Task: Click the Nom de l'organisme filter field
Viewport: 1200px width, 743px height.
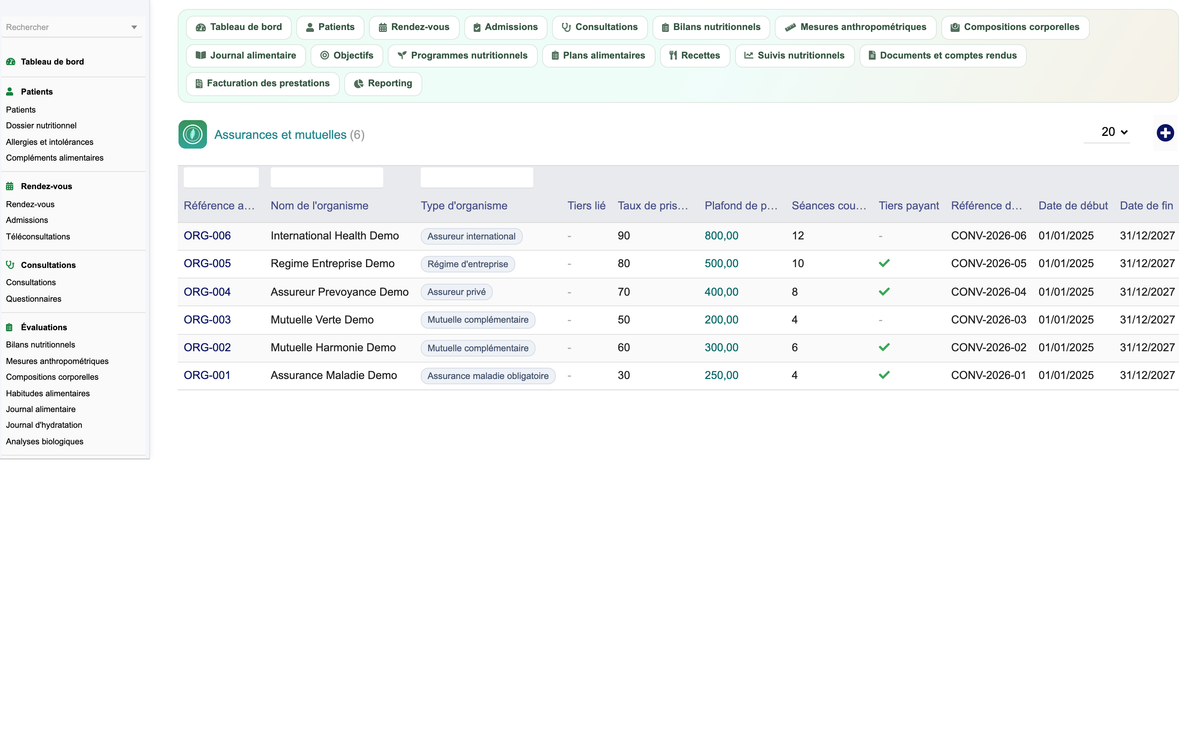Action: 327,178
